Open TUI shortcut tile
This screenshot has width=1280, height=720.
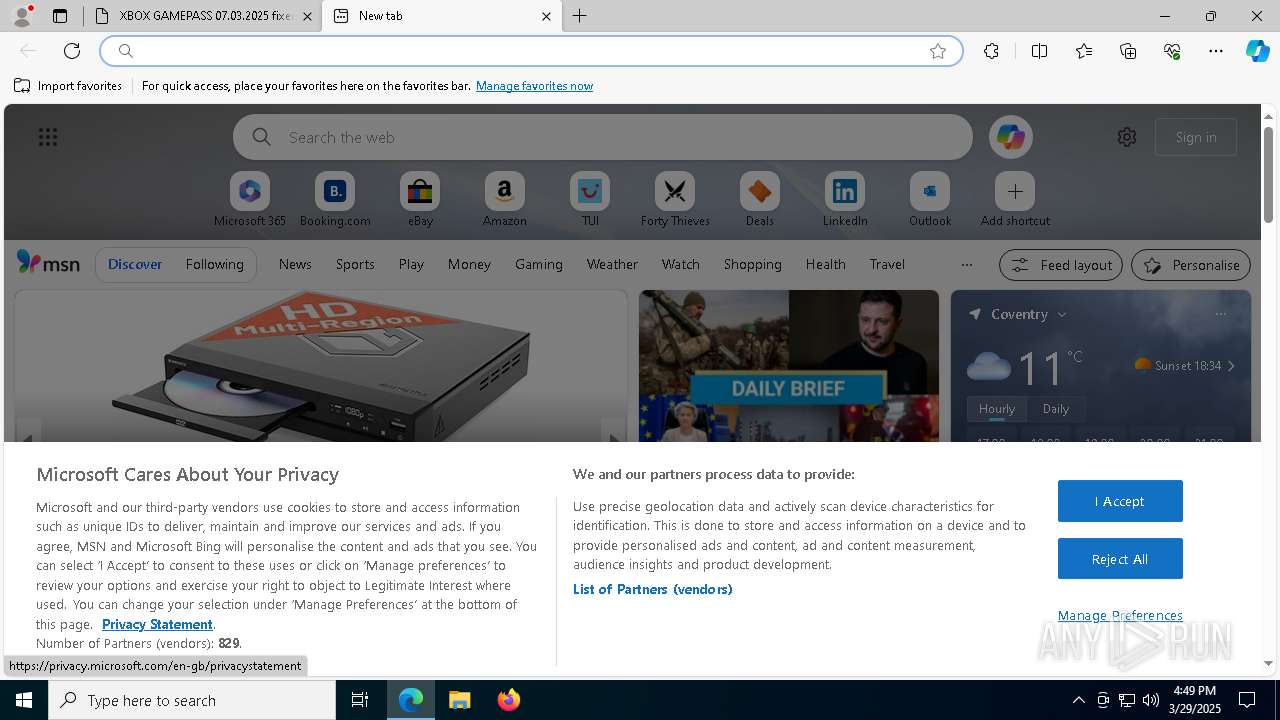coord(590,200)
